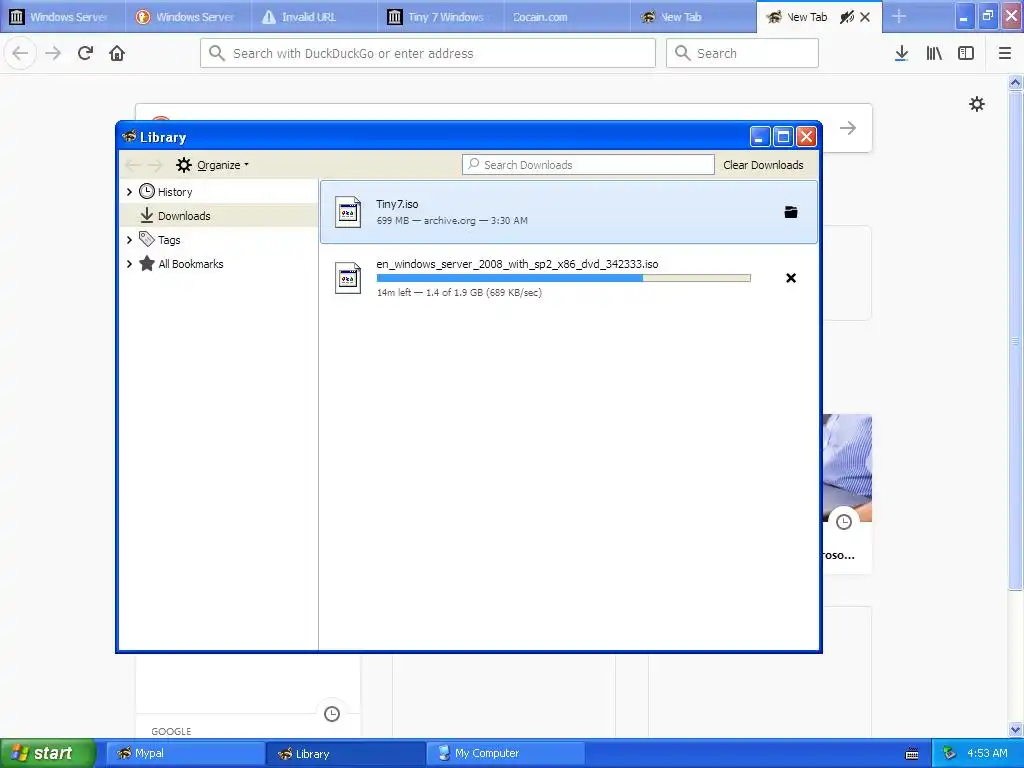This screenshot has height=768, width=1024.
Task: Go to the Home page icon
Action: (x=117, y=53)
